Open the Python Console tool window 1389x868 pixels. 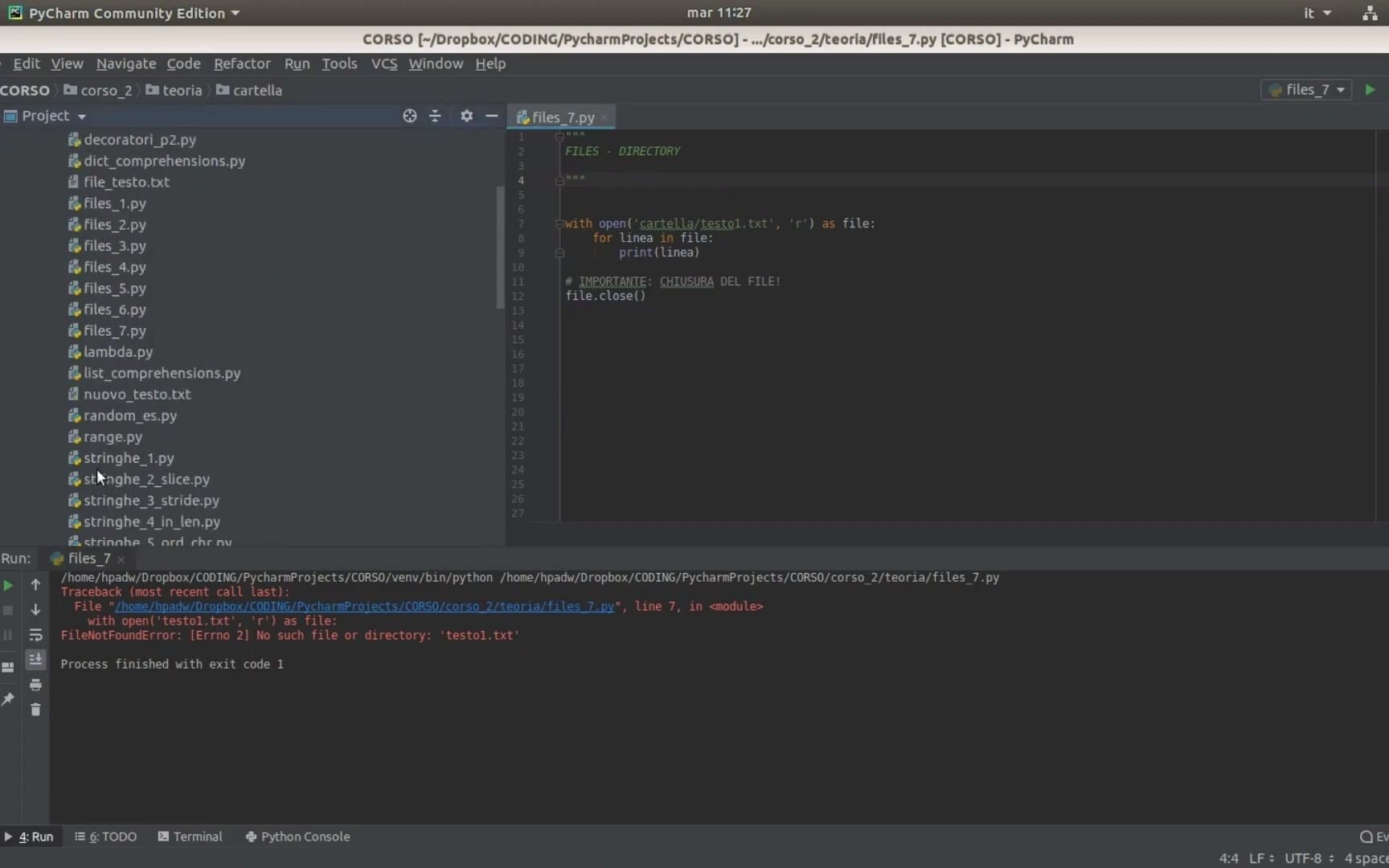pos(297,837)
